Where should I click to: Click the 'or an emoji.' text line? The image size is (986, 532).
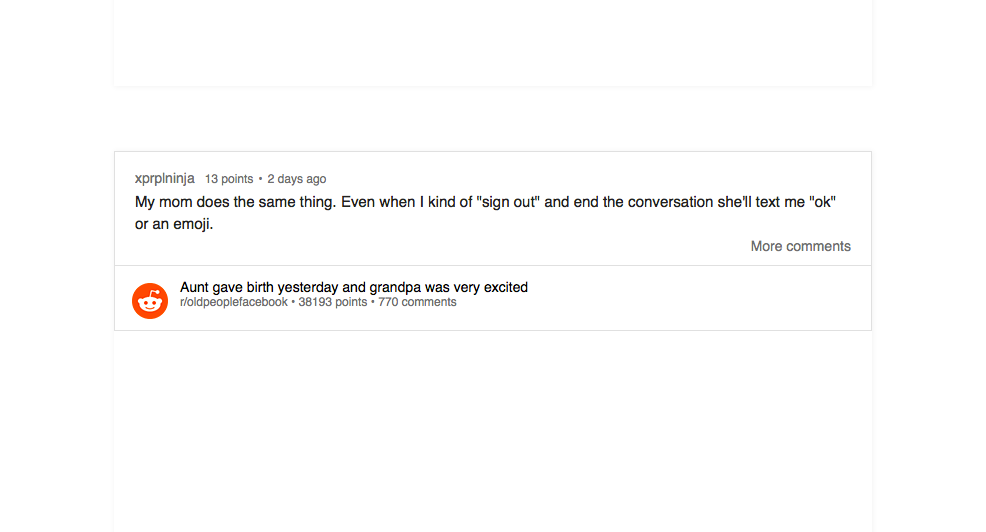pos(174,224)
